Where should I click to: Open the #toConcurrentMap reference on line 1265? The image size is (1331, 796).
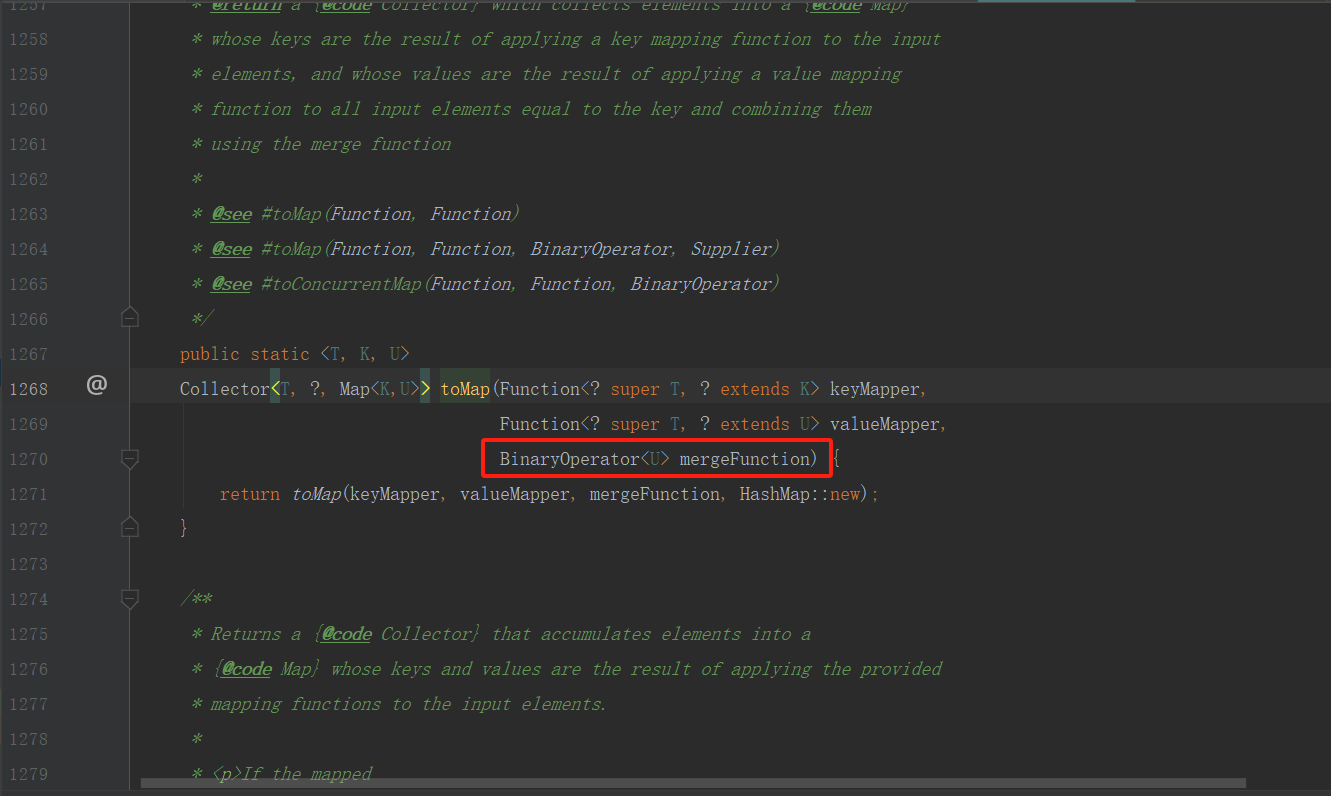520,284
